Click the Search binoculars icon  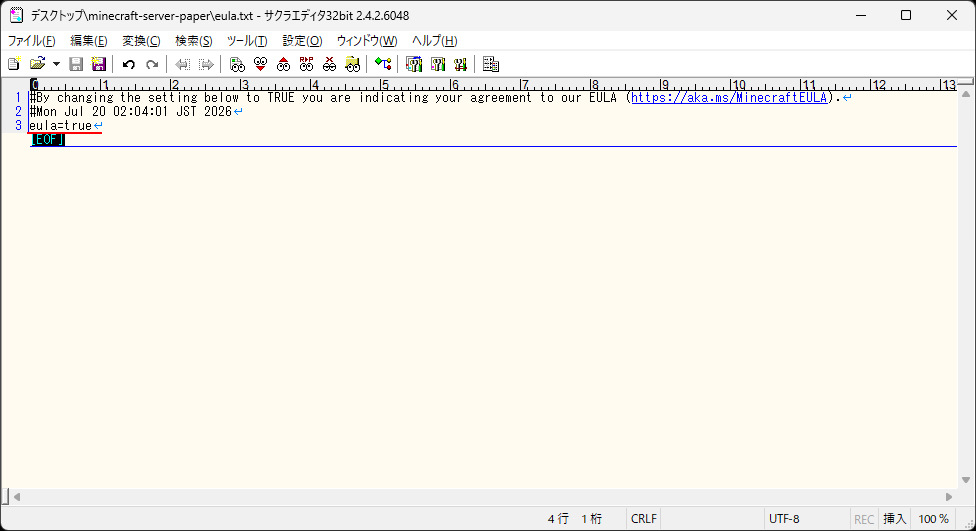(x=237, y=64)
